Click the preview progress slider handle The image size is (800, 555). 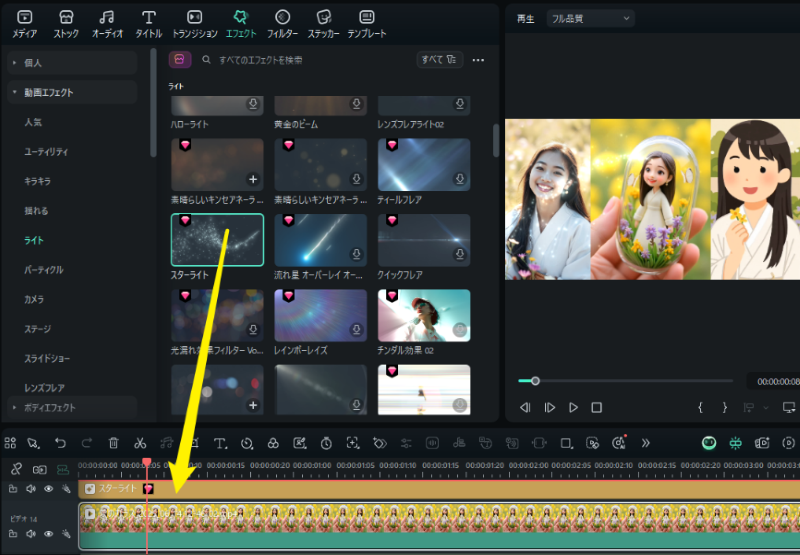coord(535,381)
